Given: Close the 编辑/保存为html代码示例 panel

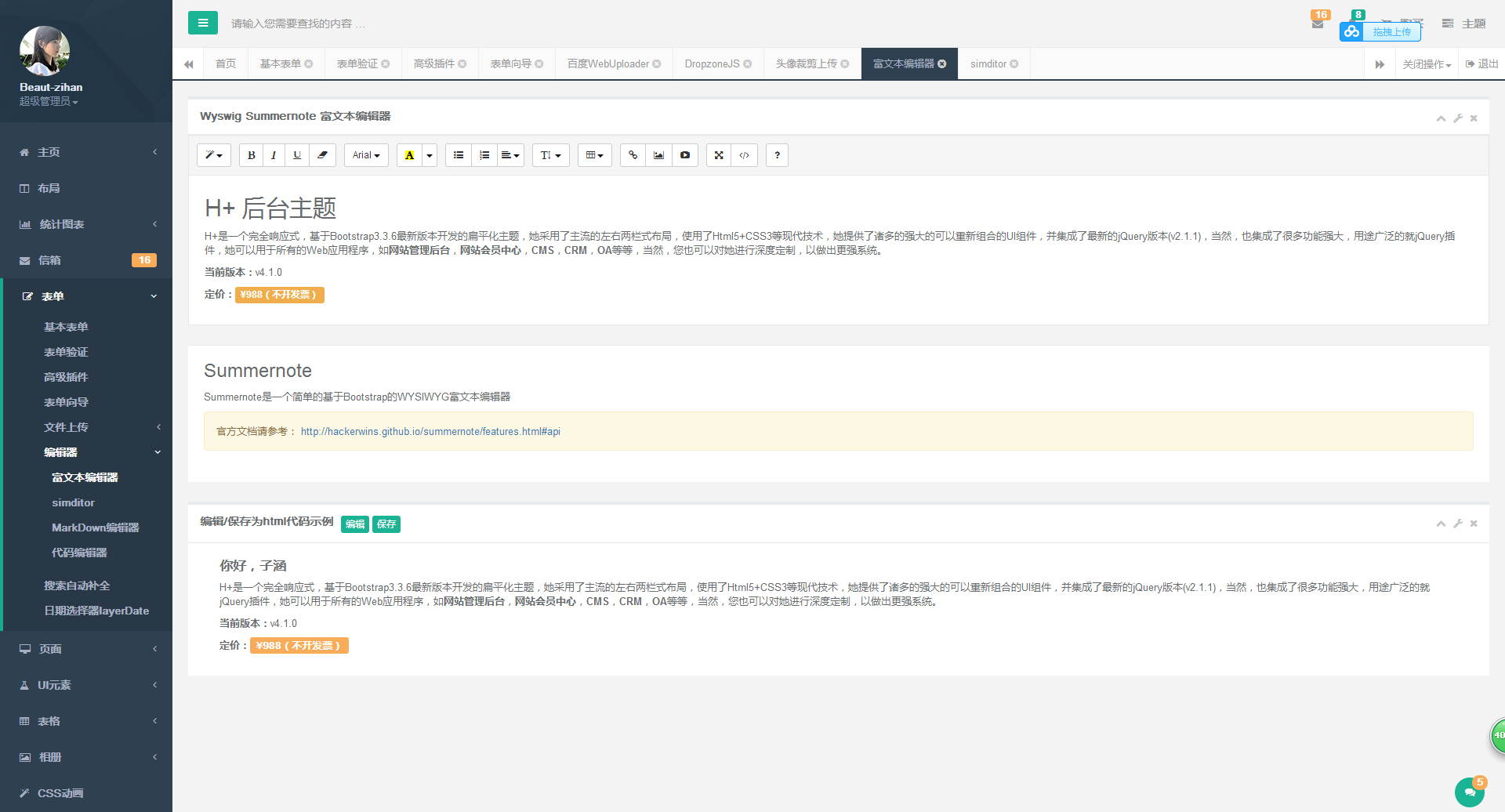Looking at the screenshot, I should [1474, 524].
